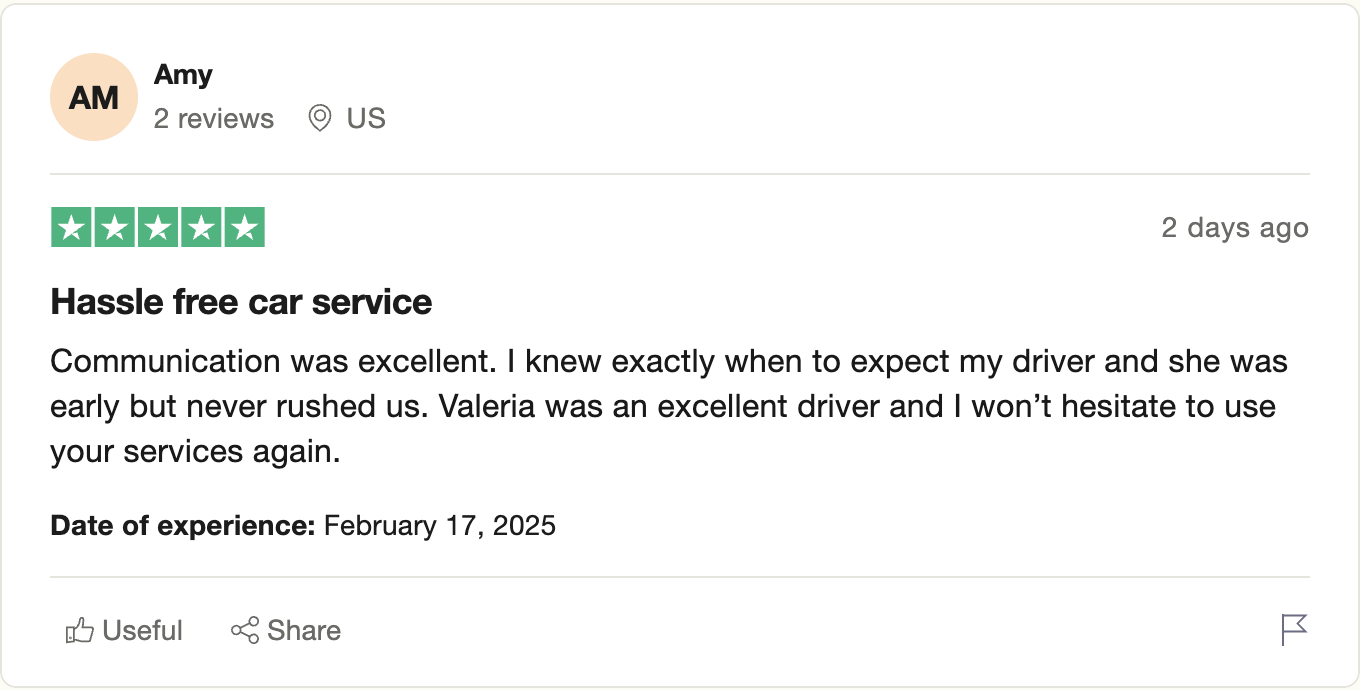Click the location pin icon
The image size is (1360, 690).
coord(320,119)
